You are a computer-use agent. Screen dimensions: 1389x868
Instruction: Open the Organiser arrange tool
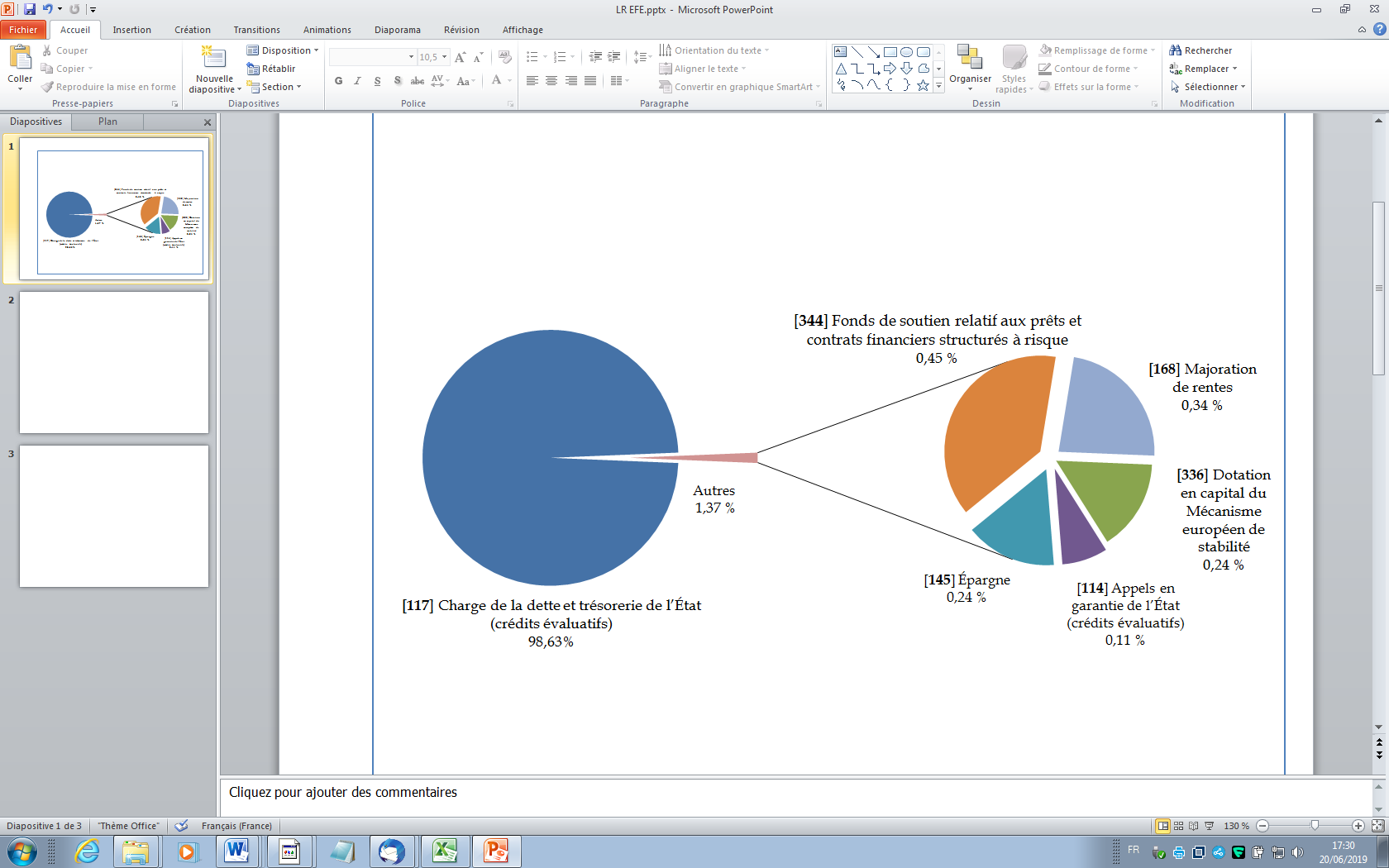coord(970,62)
